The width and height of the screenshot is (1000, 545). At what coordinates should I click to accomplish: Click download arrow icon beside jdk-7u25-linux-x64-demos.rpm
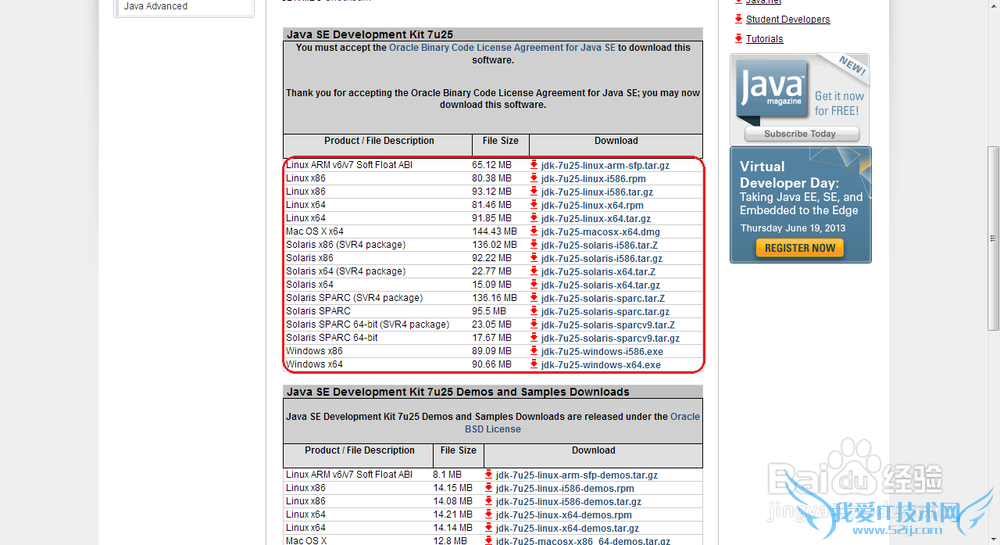tap(489, 514)
